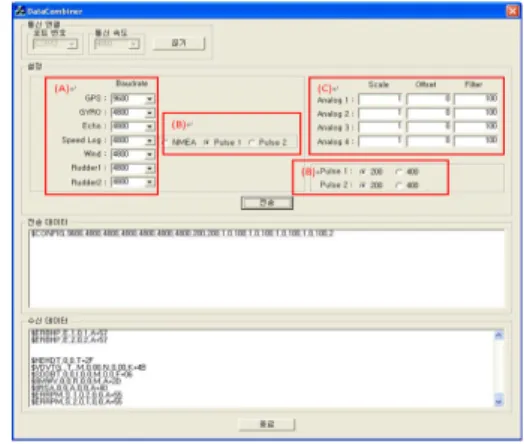This screenshot has height=444, width=524.
Task: Open the disabled communication speed dropdown
Action: [x=133, y=44]
